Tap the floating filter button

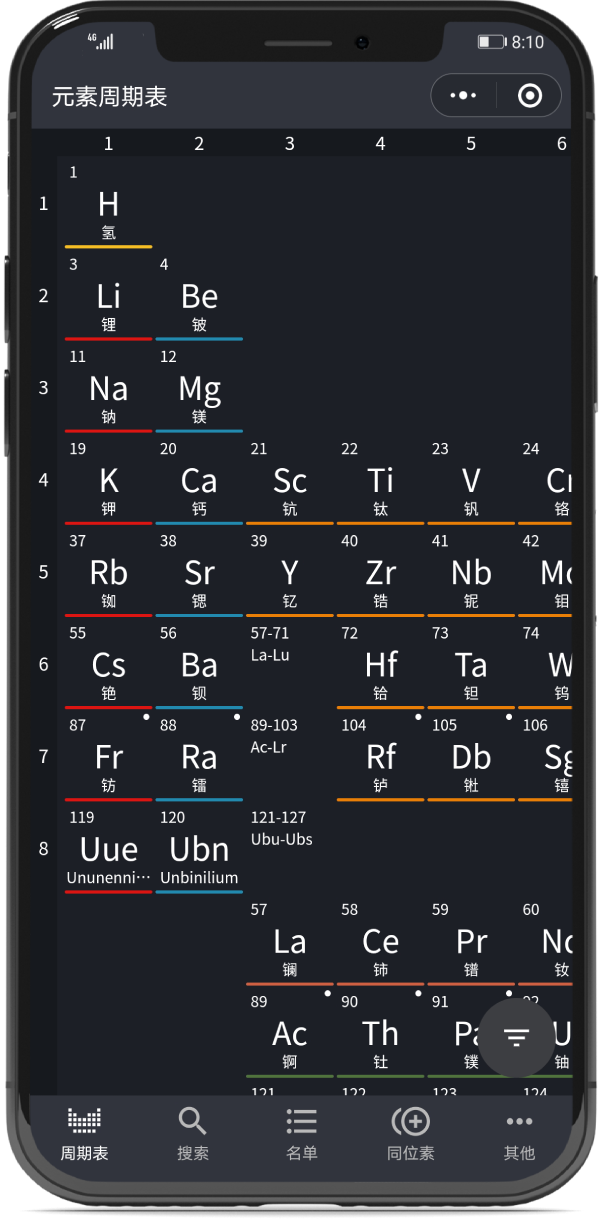(x=516, y=1037)
